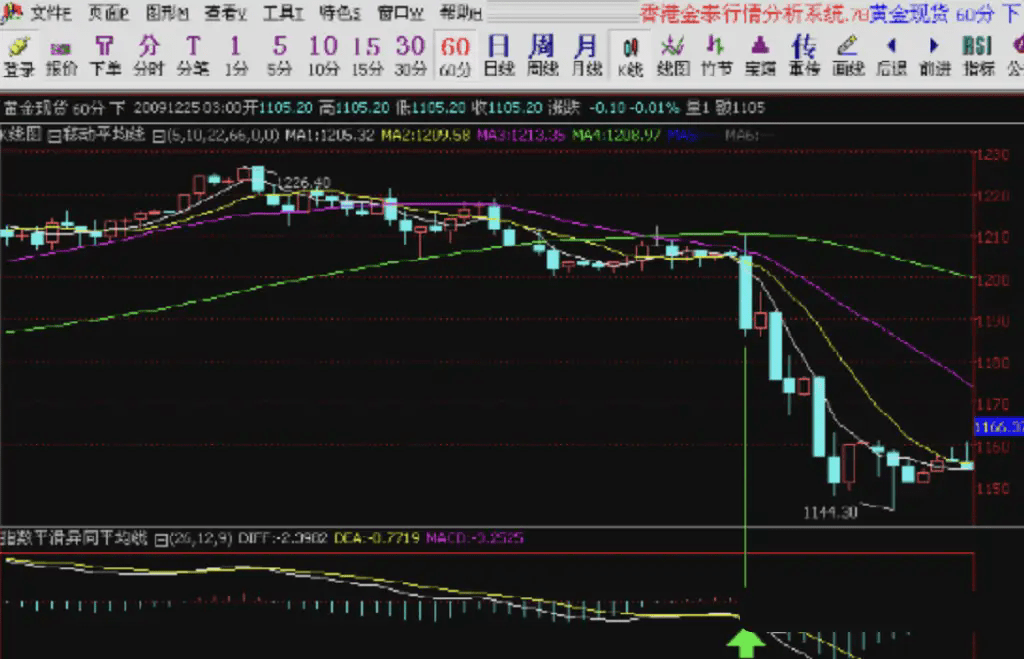This screenshot has height=659, width=1024.
Task: Click the 下单 order toolbar icon
Action: (x=104, y=56)
